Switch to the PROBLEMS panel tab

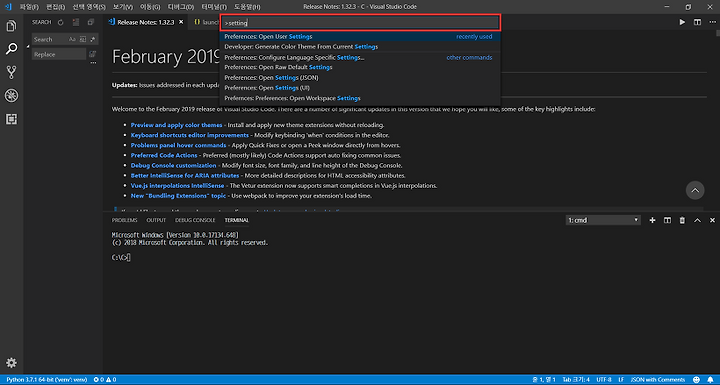[124, 220]
